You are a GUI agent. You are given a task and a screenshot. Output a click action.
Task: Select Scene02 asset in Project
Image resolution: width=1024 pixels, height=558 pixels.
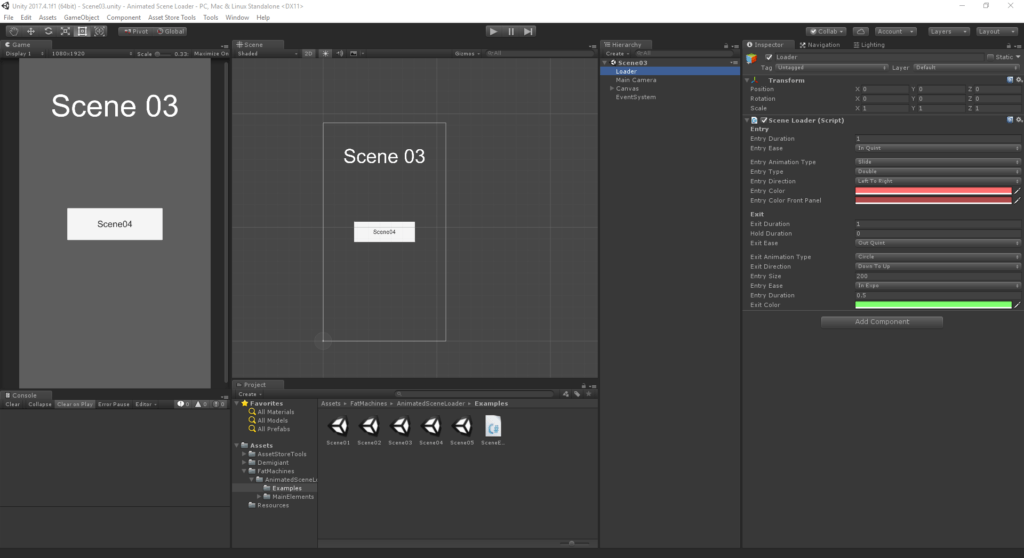click(369, 430)
